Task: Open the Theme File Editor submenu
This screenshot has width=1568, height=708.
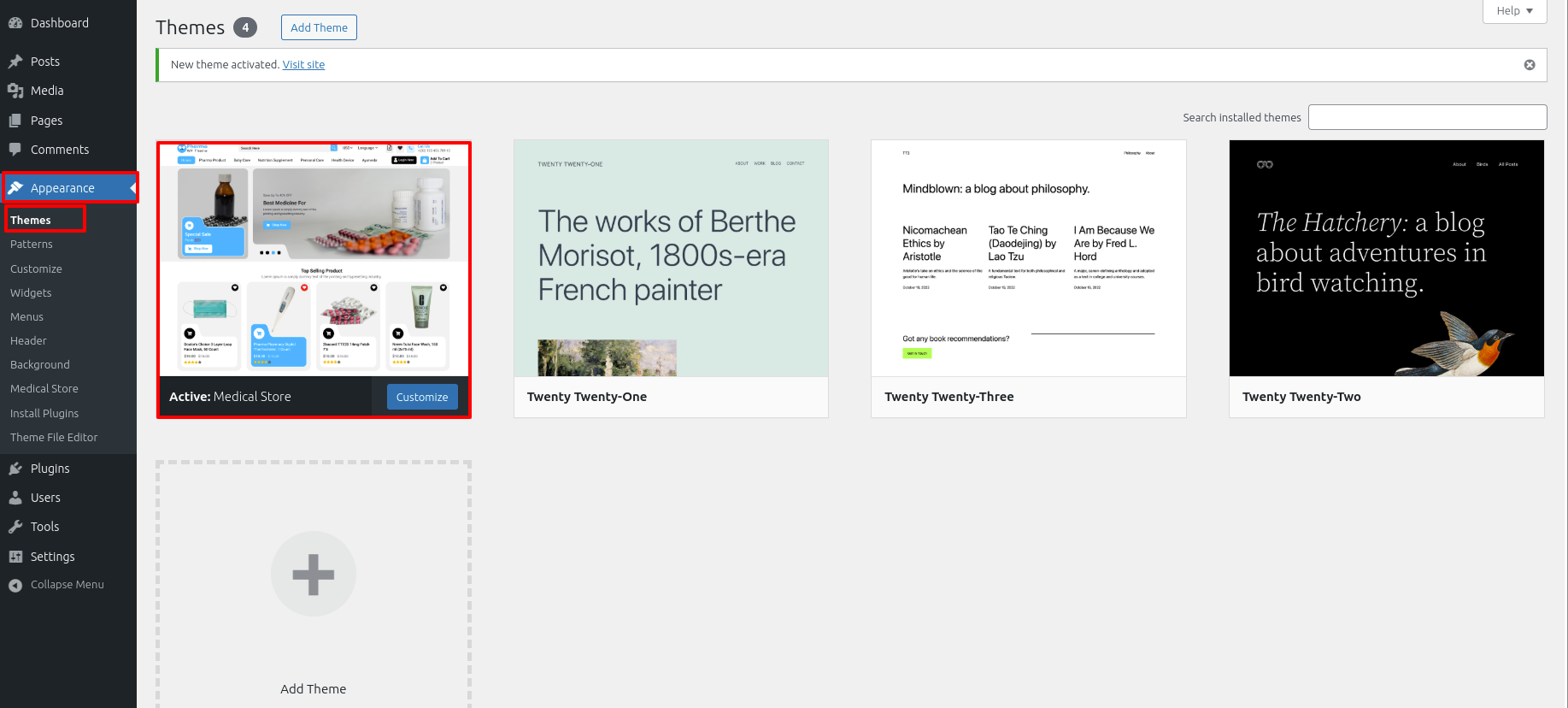Action: pyautogui.click(x=54, y=437)
